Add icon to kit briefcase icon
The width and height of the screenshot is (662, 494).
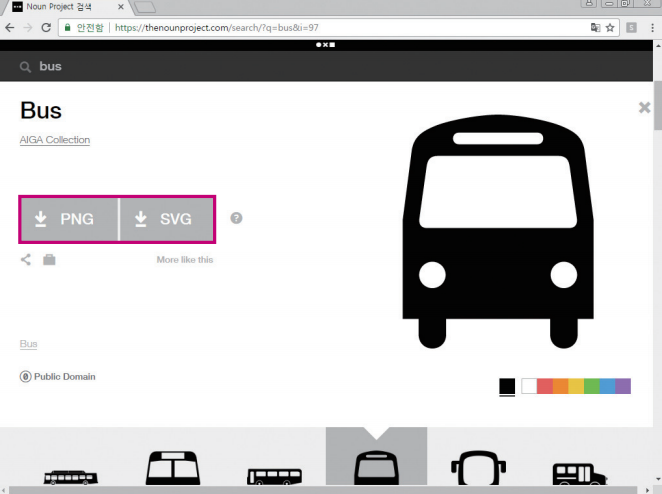pos(49,259)
